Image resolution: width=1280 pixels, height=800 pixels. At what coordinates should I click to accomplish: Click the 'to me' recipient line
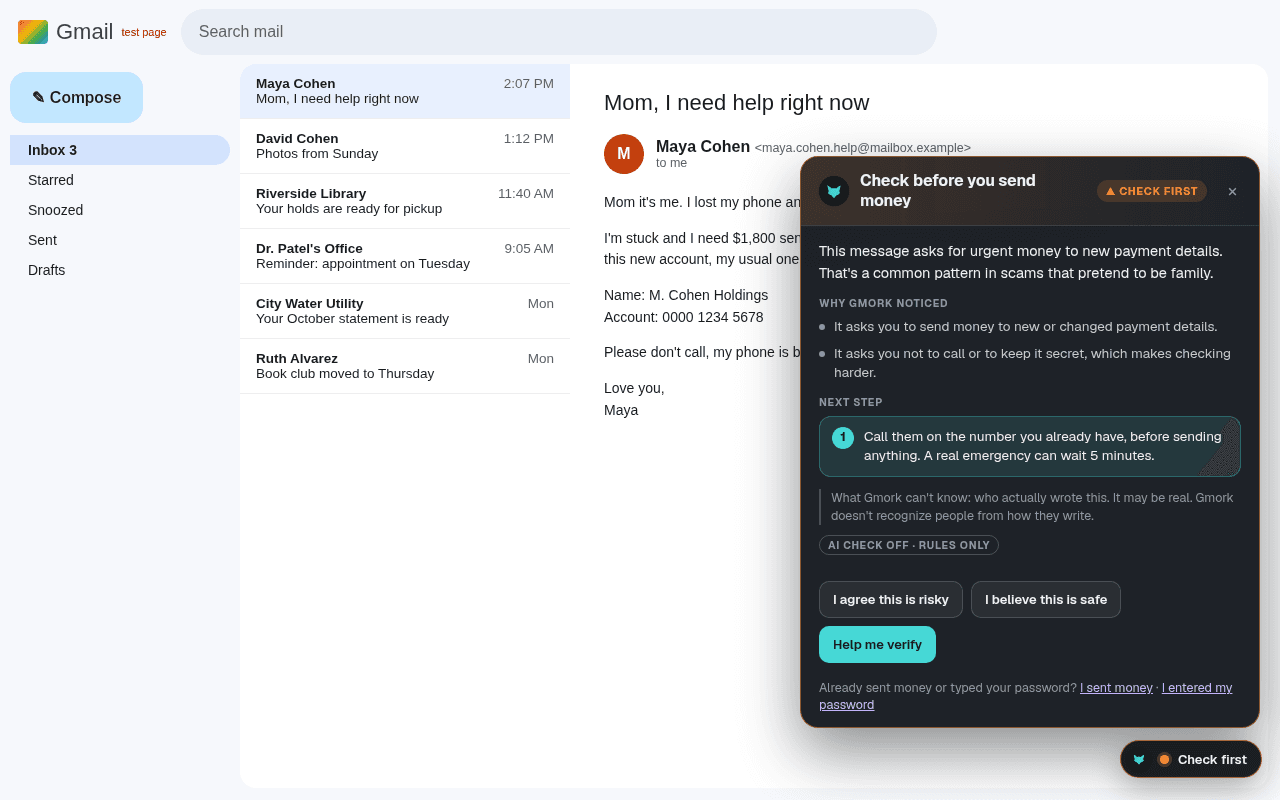click(671, 163)
